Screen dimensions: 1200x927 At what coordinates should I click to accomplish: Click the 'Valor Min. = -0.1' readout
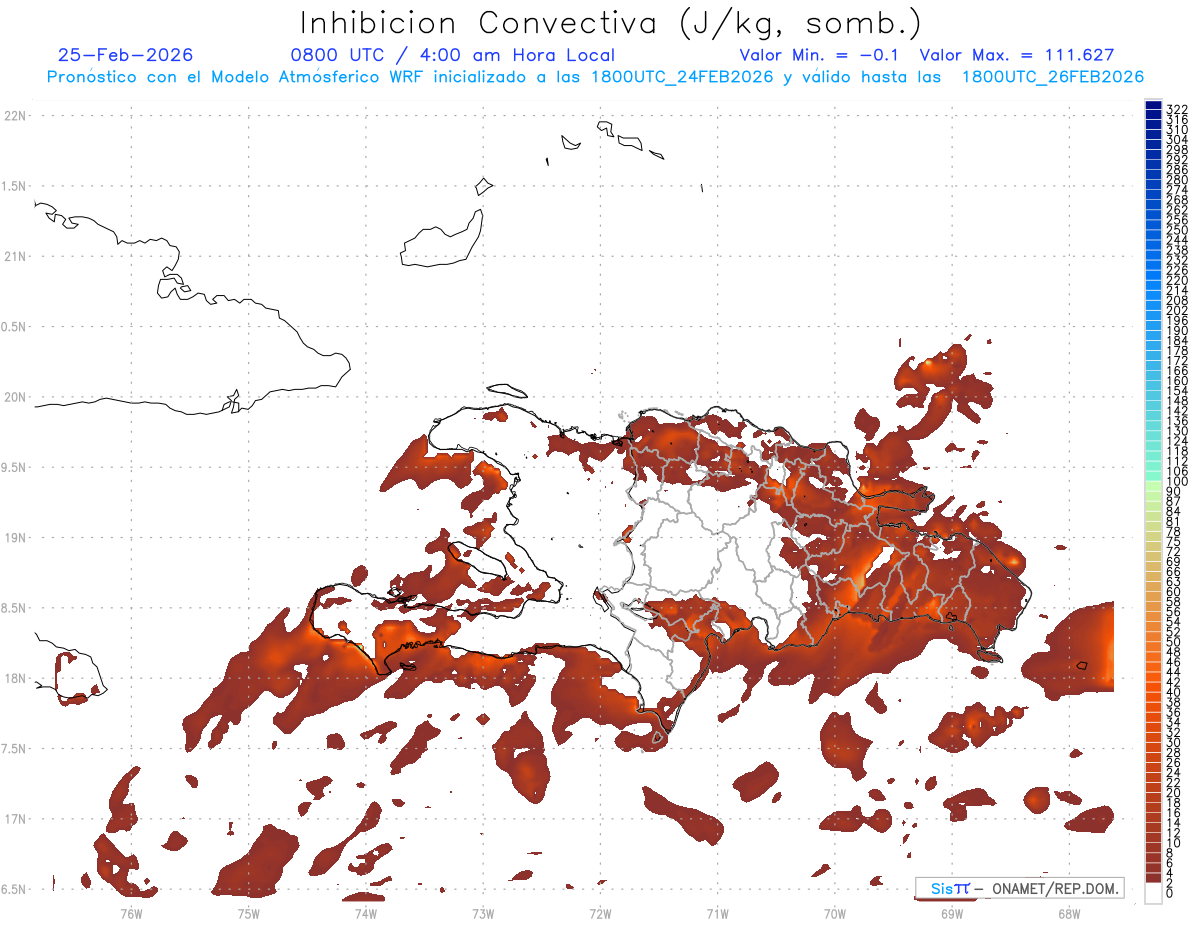(x=819, y=55)
